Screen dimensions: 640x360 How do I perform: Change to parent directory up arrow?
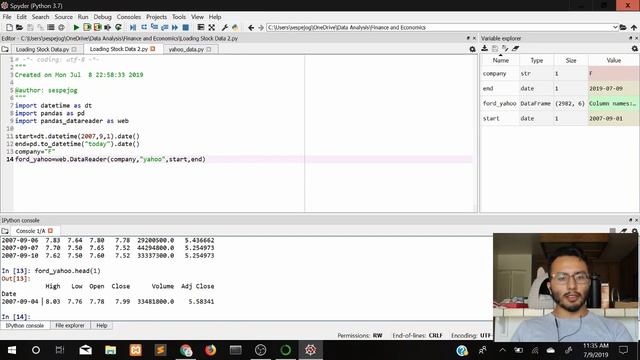point(633,27)
